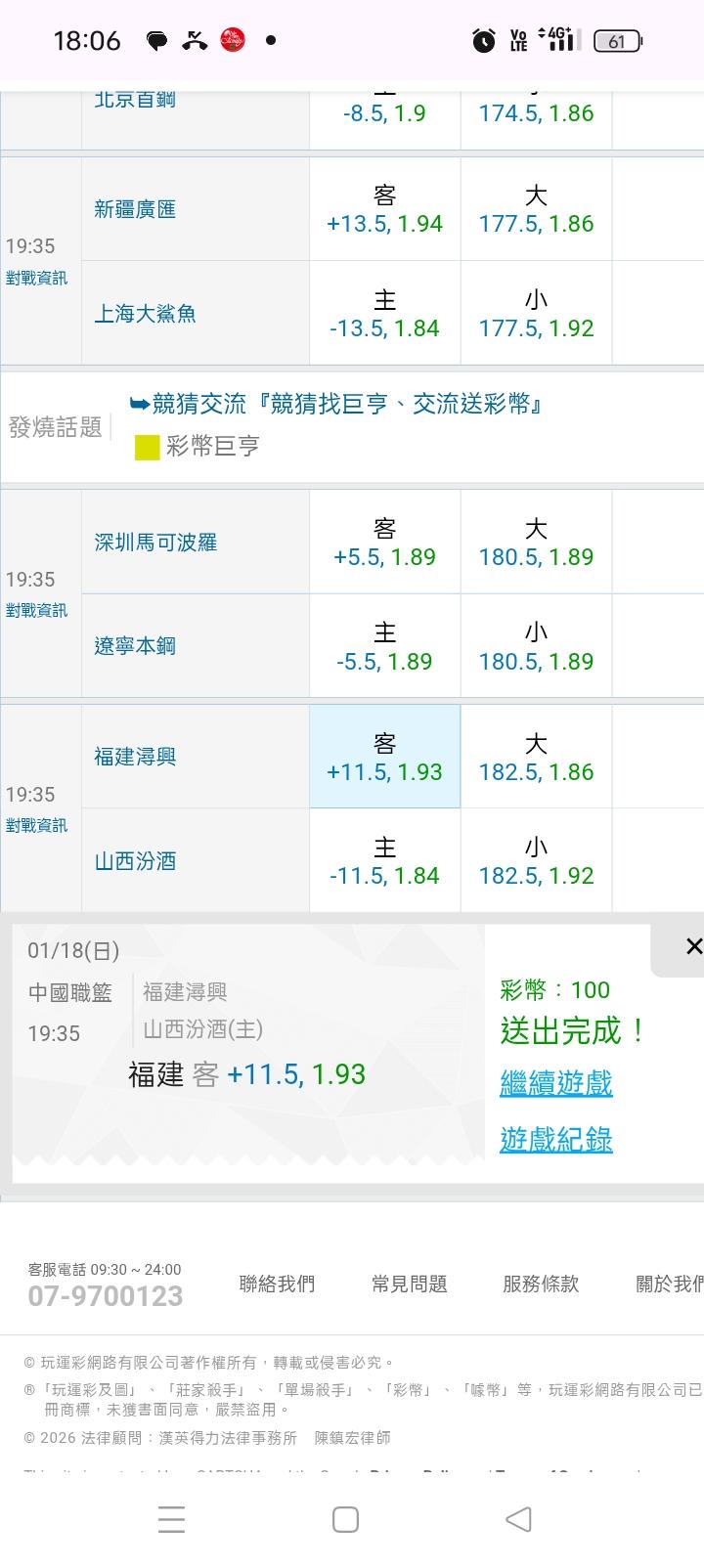Select 新疆廣匯 客 +13.5, 1.94 bet
The height and width of the screenshot is (1568, 704).
tap(384, 209)
